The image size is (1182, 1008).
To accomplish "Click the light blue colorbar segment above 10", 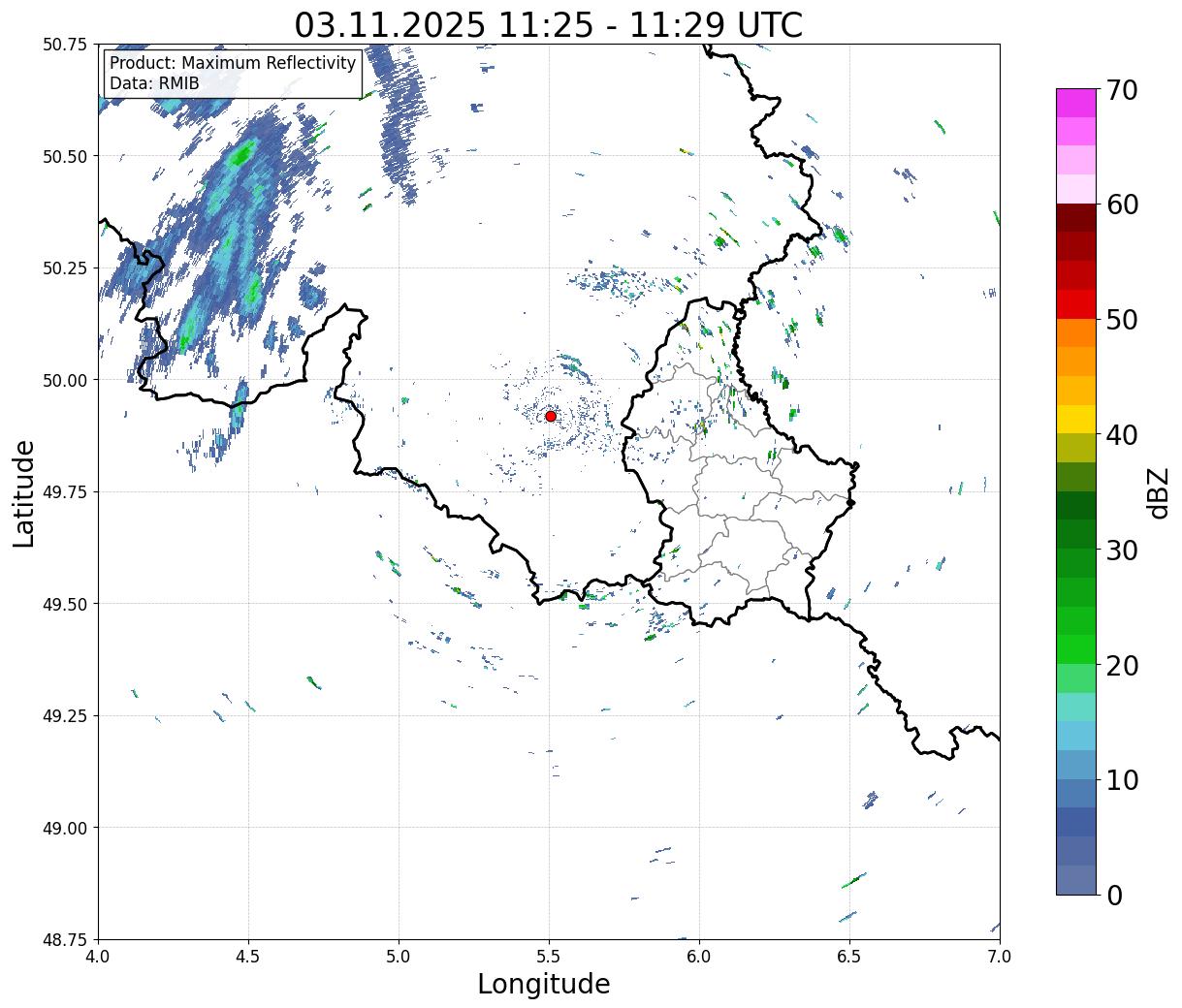I will pyautogui.click(x=1076, y=765).
